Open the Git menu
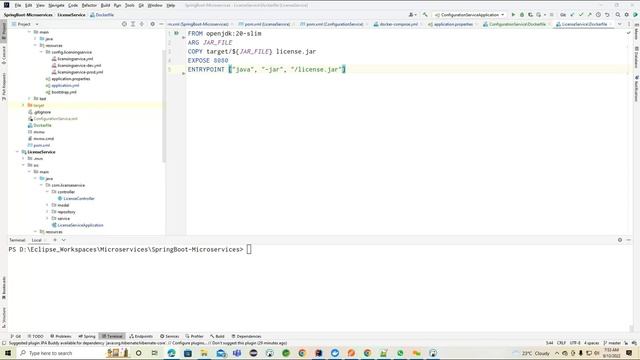 pyautogui.click(x=141, y=5)
